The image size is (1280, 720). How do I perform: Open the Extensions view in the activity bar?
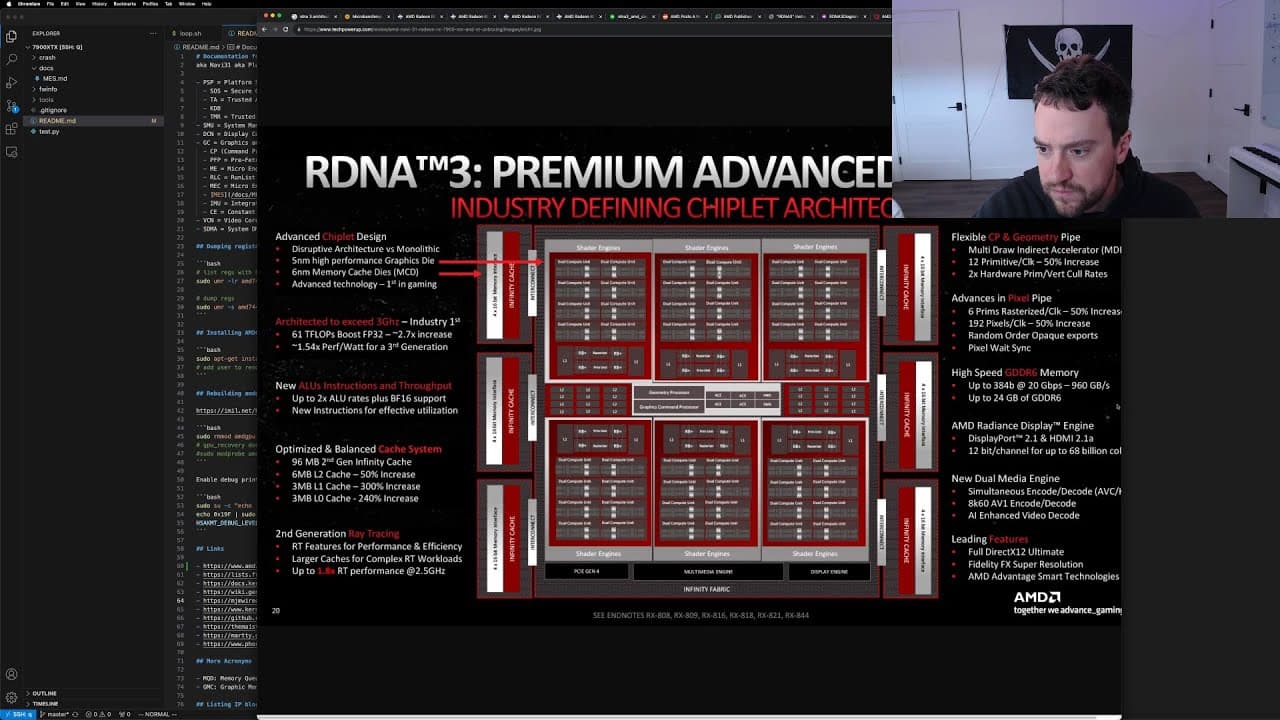click(12, 129)
